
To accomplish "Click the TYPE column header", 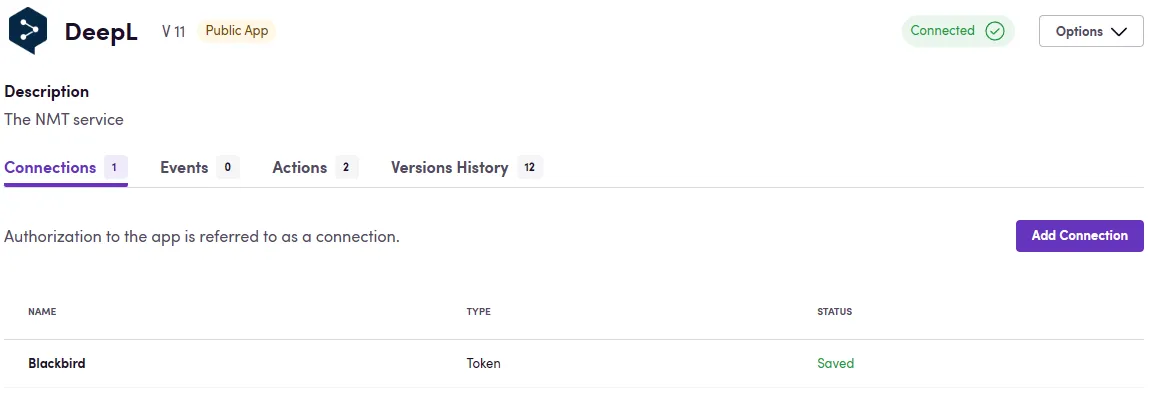I will 479,312.
